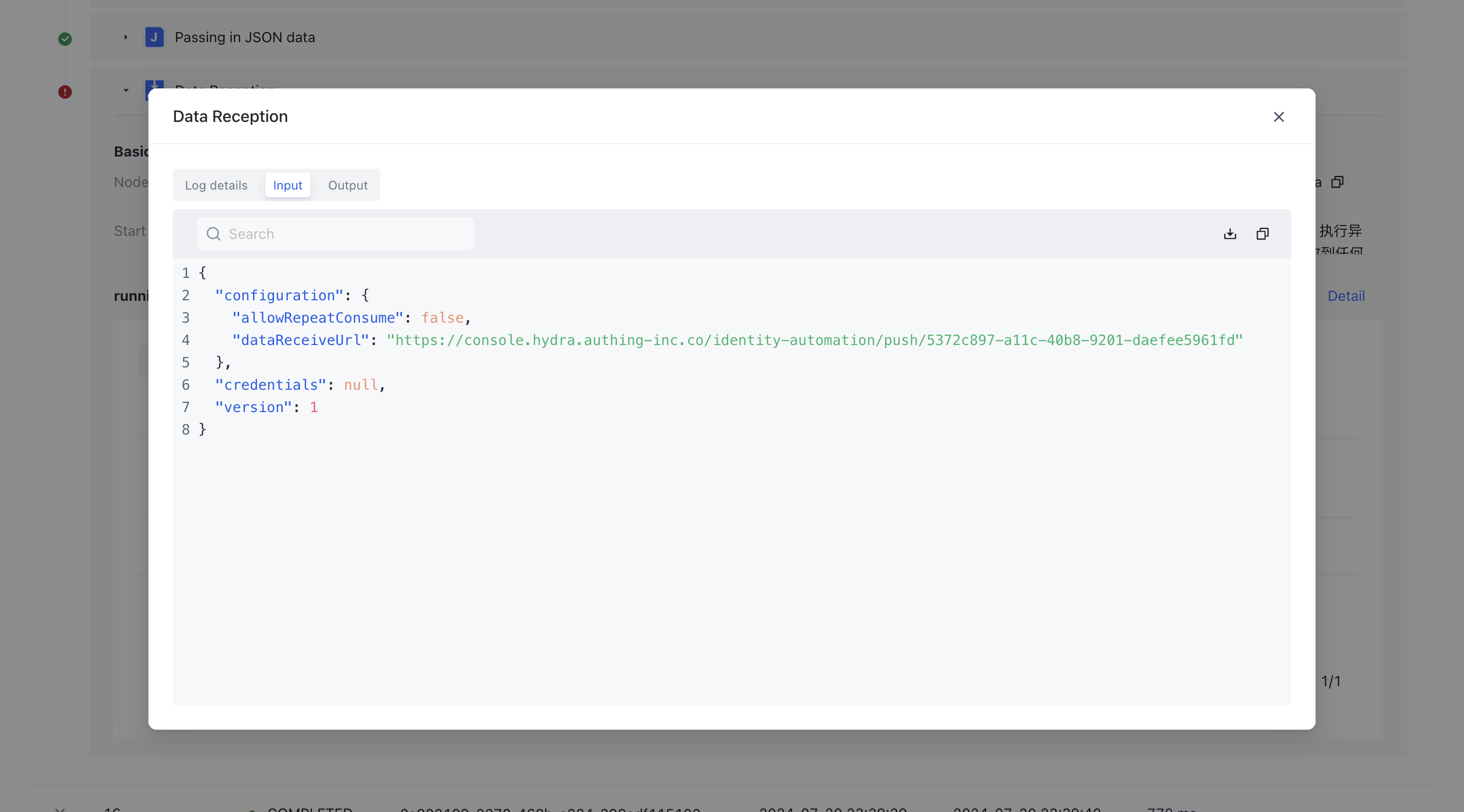
Task: Click the red error status icon
Action: coord(65,92)
